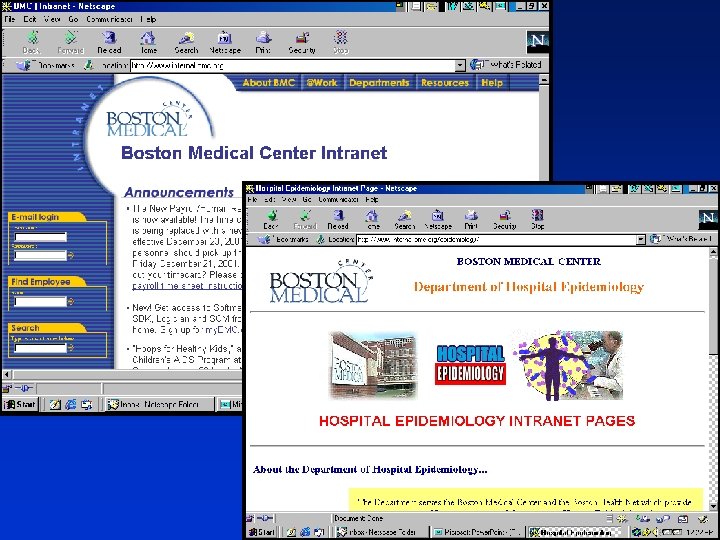Screen dimensions: 720x540
Task: Click vertical scrollbar in Hospital Epidemiology window
Action: tap(713, 379)
